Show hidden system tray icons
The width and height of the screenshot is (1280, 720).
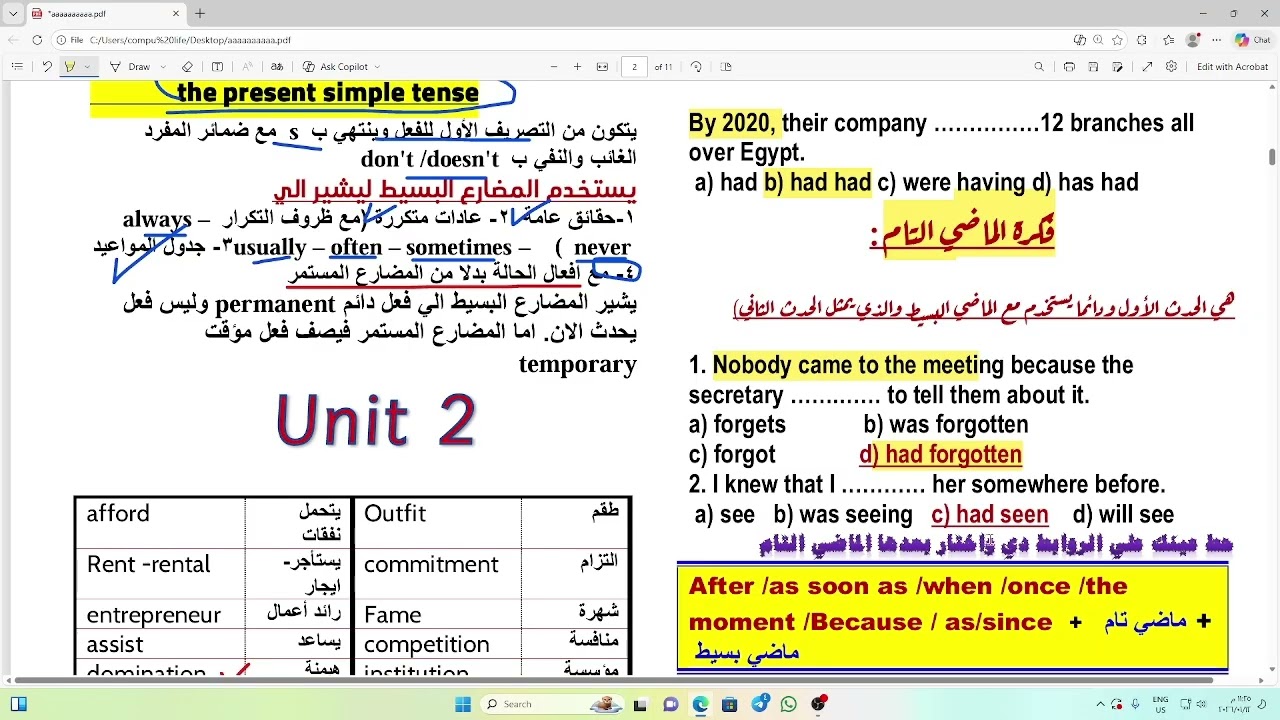[1102, 704]
